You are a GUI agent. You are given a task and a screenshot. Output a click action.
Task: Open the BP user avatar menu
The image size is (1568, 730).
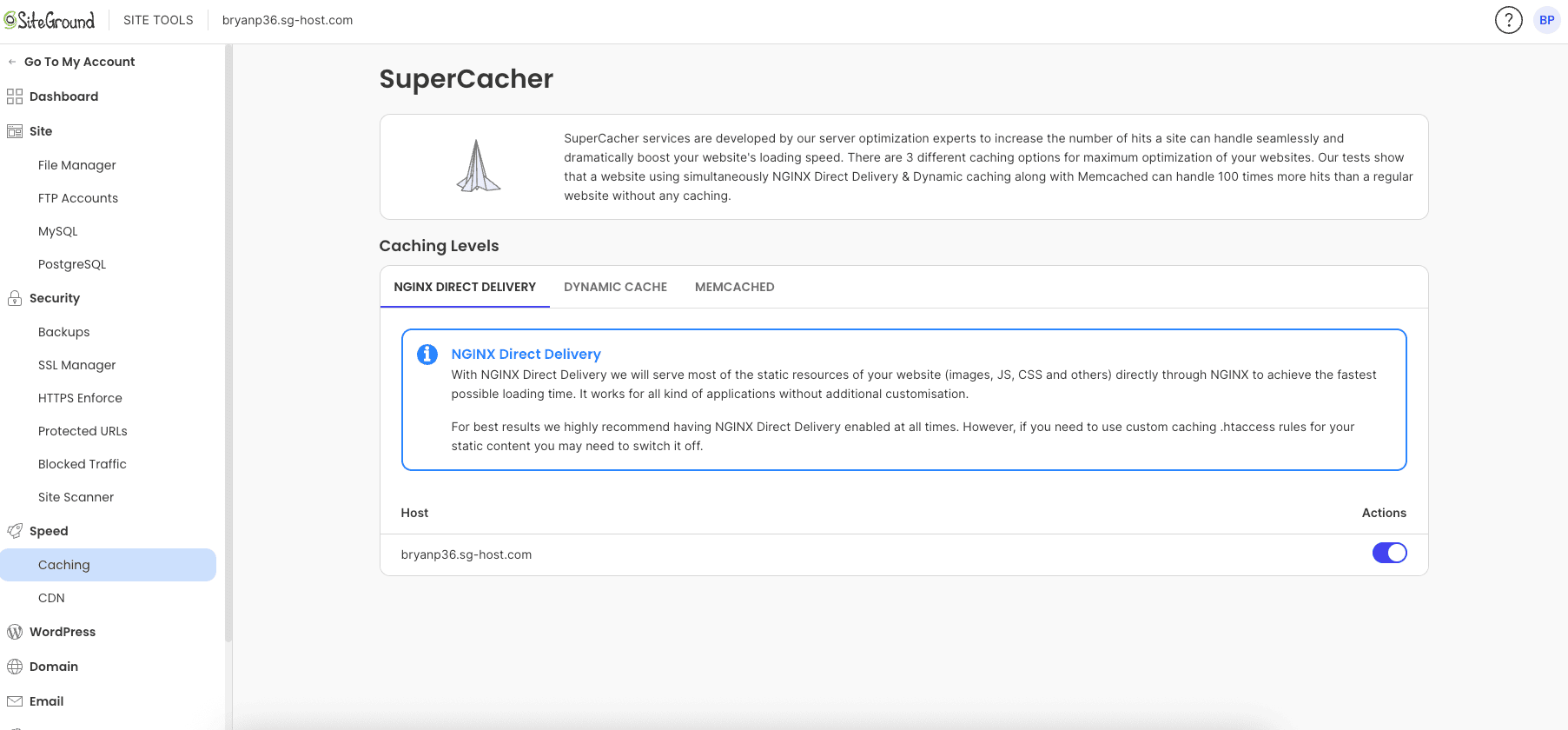coord(1547,20)
